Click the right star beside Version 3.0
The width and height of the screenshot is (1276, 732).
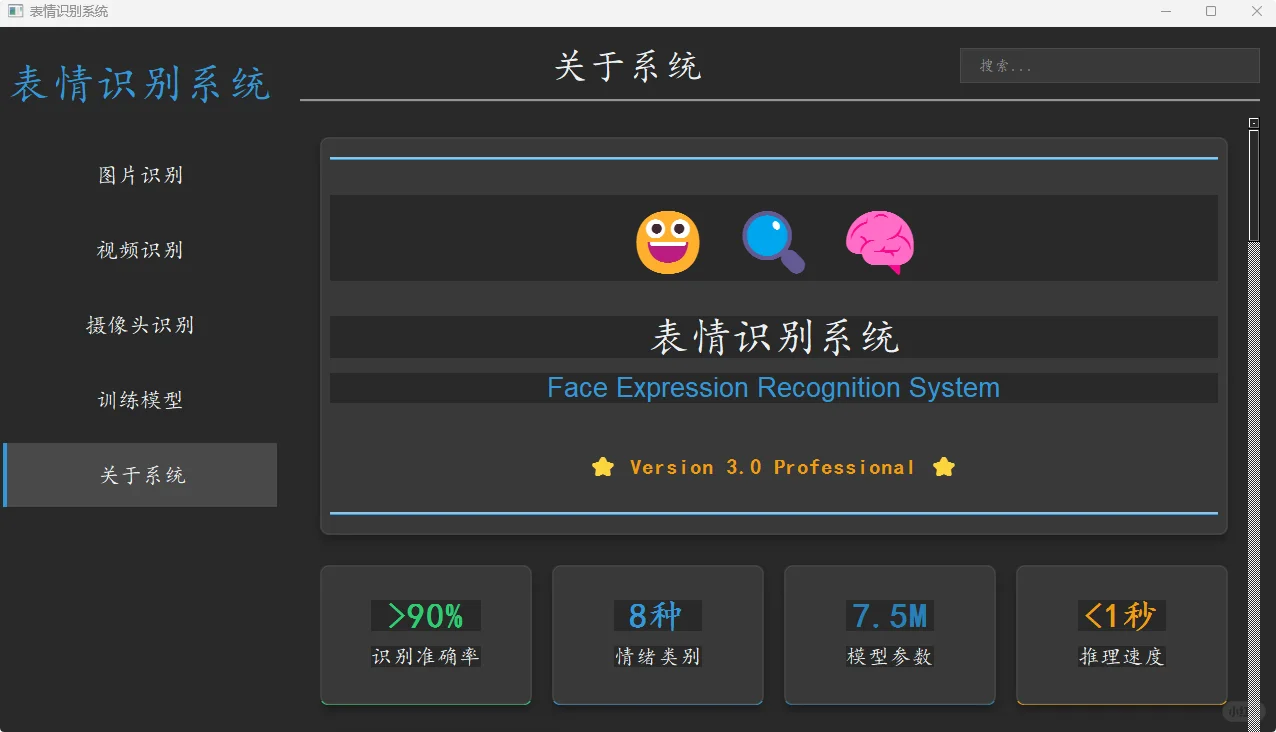click(943, 466)
